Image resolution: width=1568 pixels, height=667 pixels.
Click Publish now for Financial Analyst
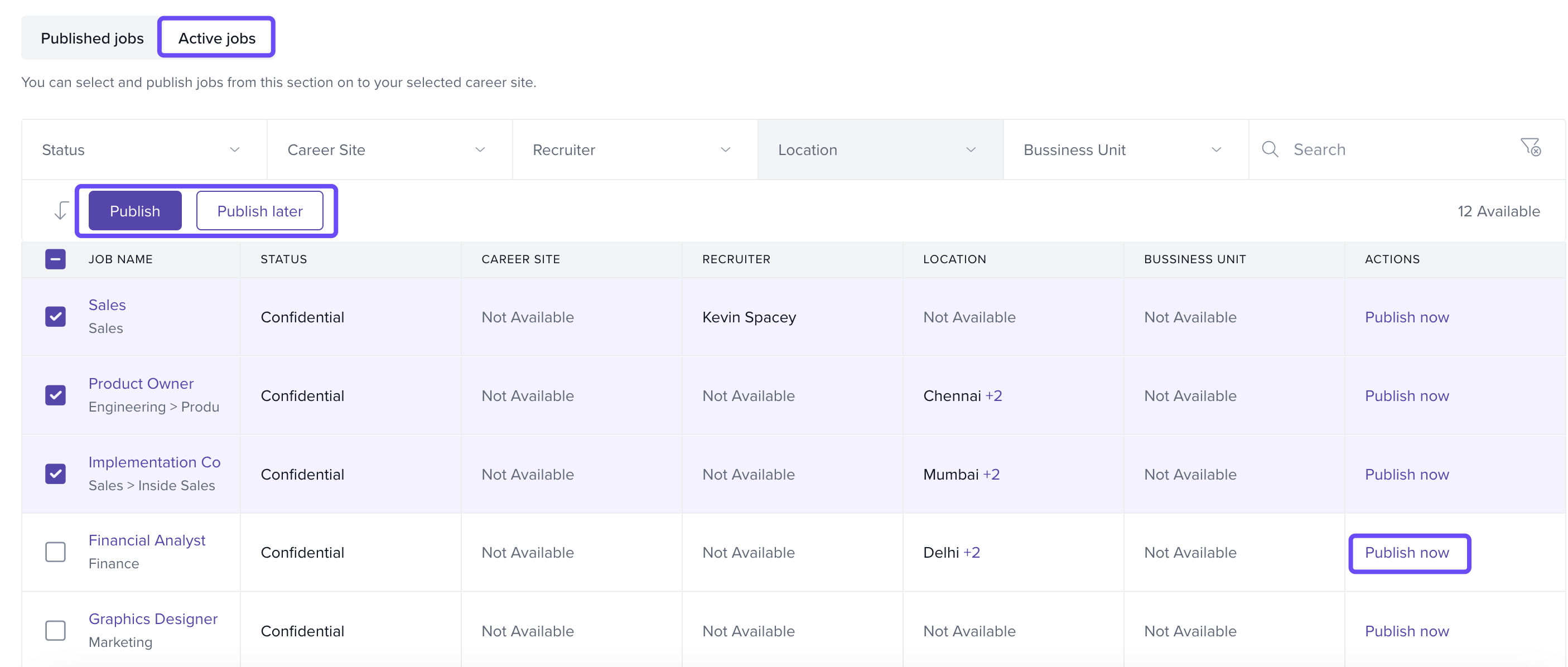[x=1407, y=553]
